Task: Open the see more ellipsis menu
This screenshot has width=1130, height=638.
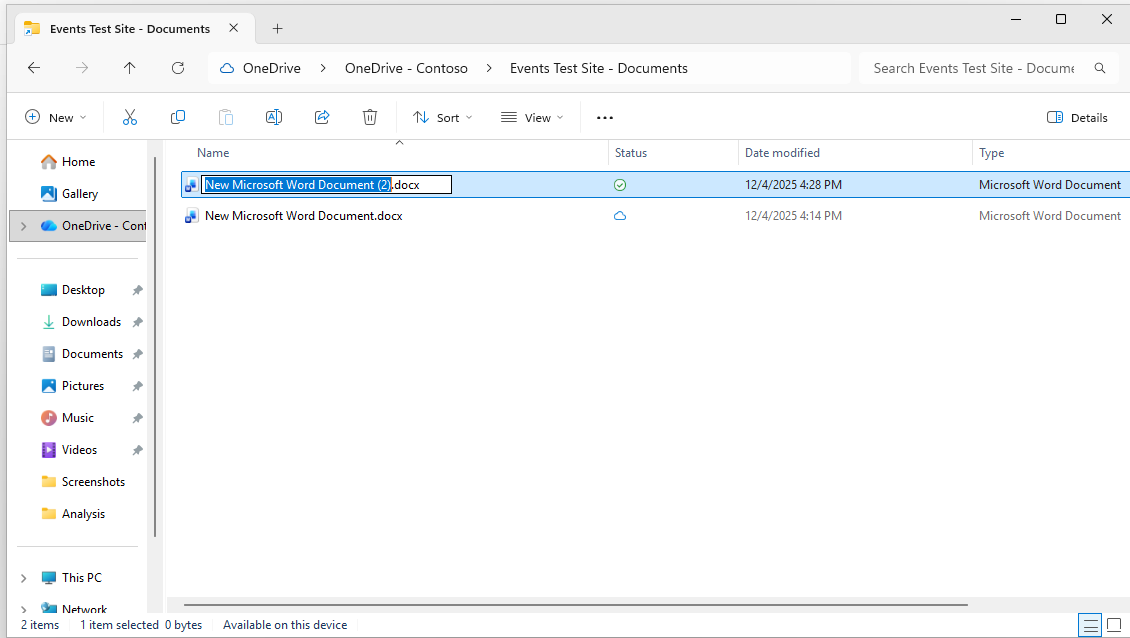Action: (605, 118)
